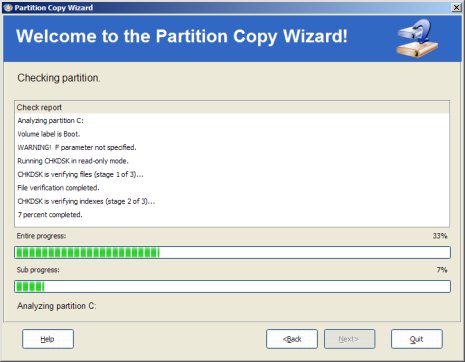Quit the Partition Copy Wizard
The width and height of the screenshot is (465, 362).
click(x=417, y=339)
